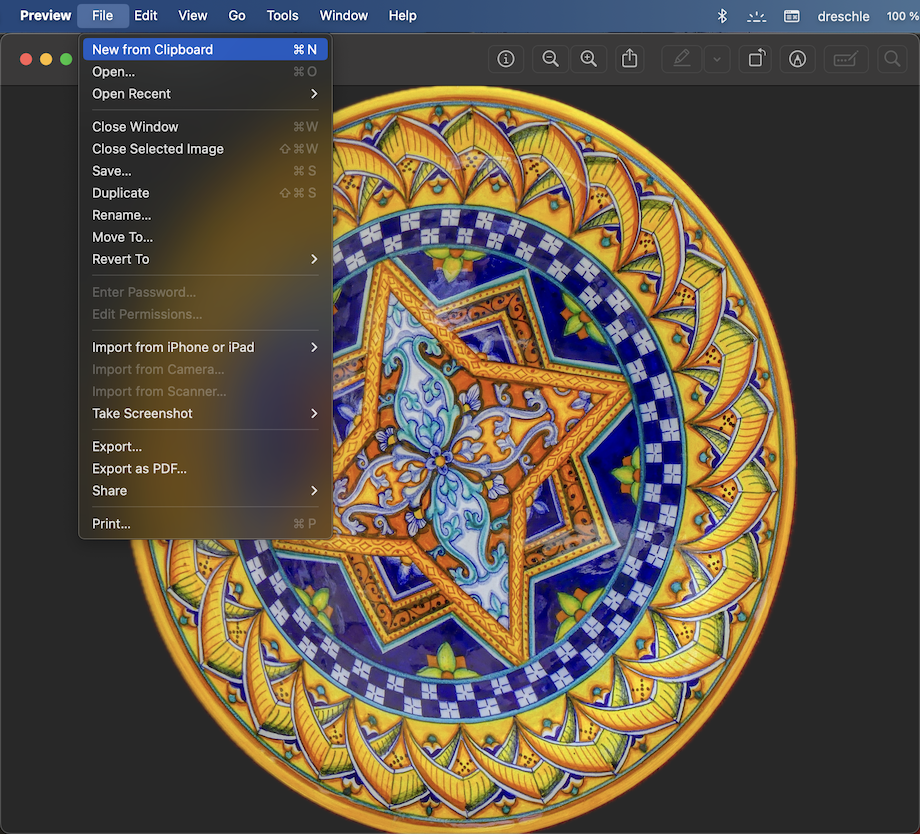Click the Bluetooth icon in menu bar
The image size is (920, 834).
723,16
